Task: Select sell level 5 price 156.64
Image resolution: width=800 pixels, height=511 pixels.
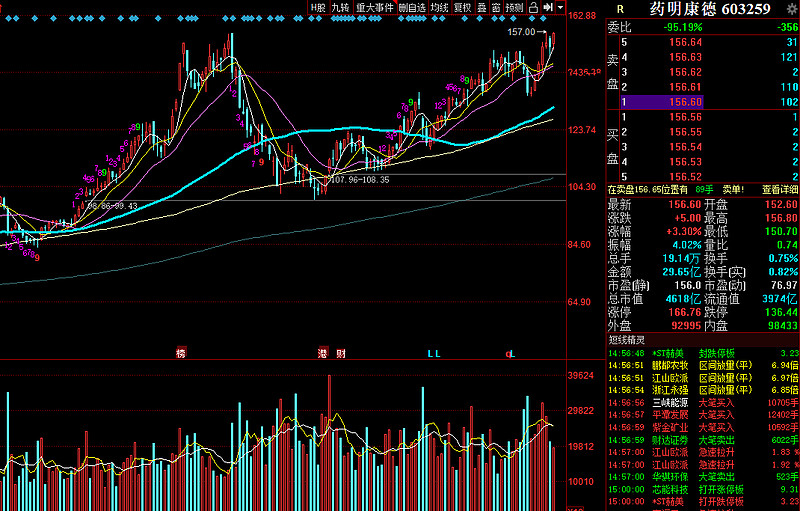Action: point(685,42)
